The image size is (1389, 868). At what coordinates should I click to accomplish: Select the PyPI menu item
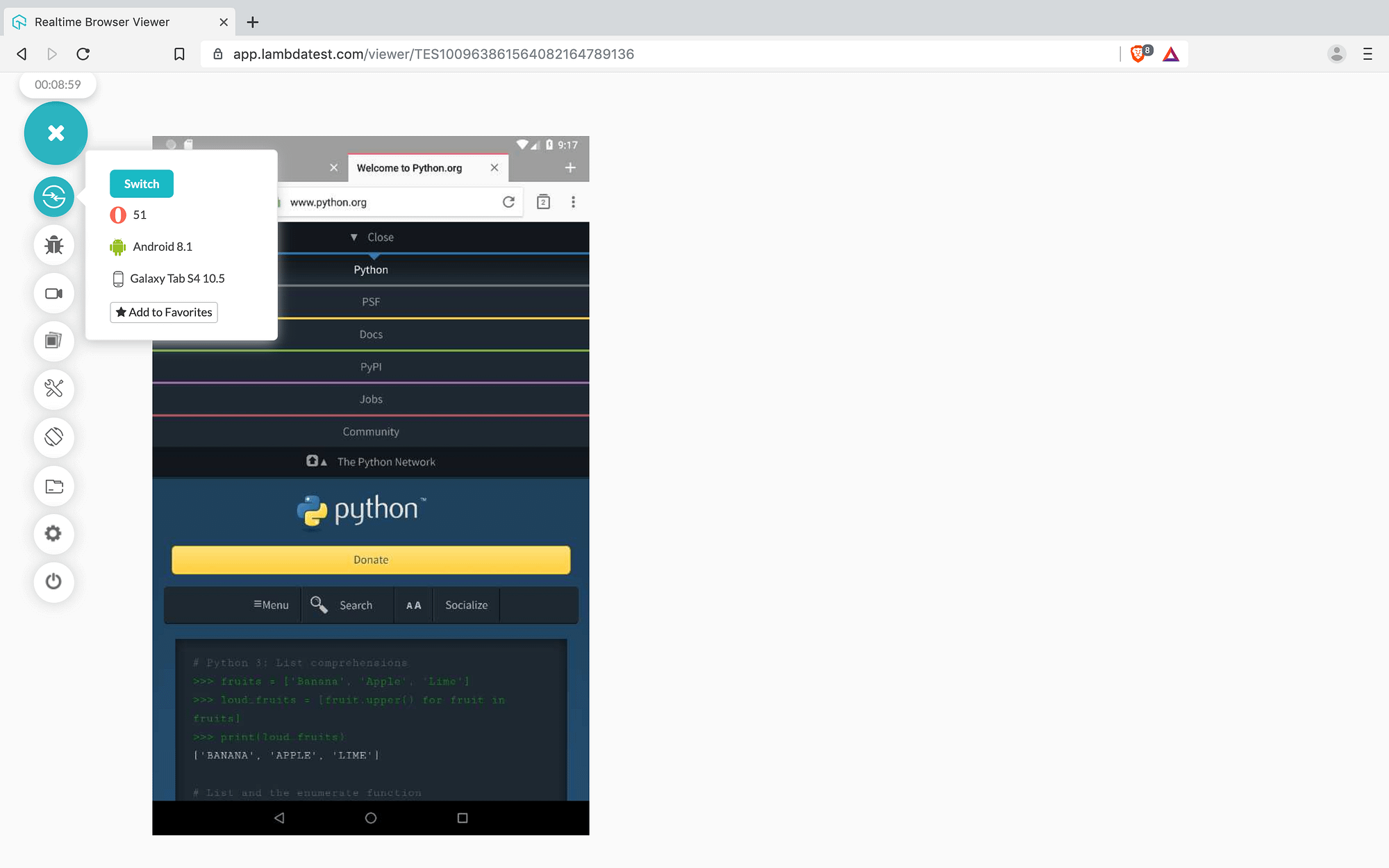point(371,367)
